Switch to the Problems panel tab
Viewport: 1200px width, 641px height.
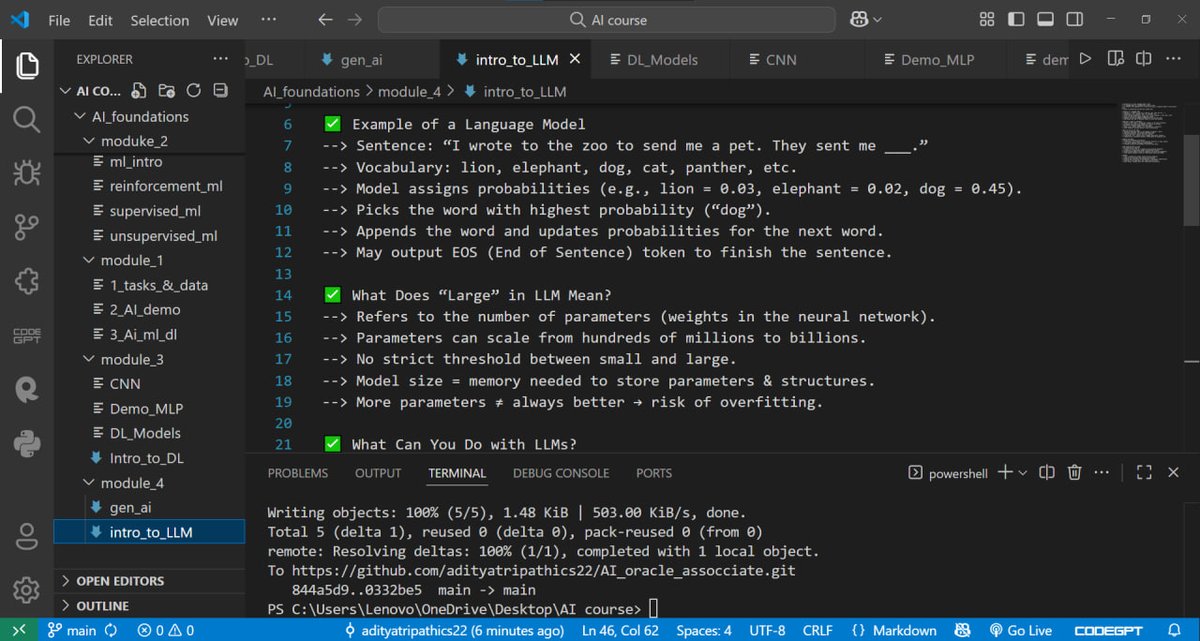(x=298, y=473)
